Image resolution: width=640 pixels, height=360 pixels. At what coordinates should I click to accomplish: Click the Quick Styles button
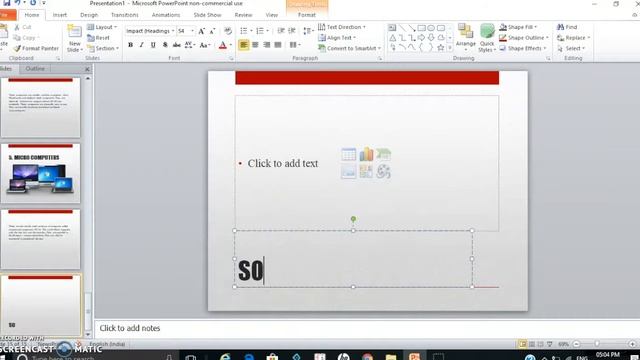click(487, 38)
